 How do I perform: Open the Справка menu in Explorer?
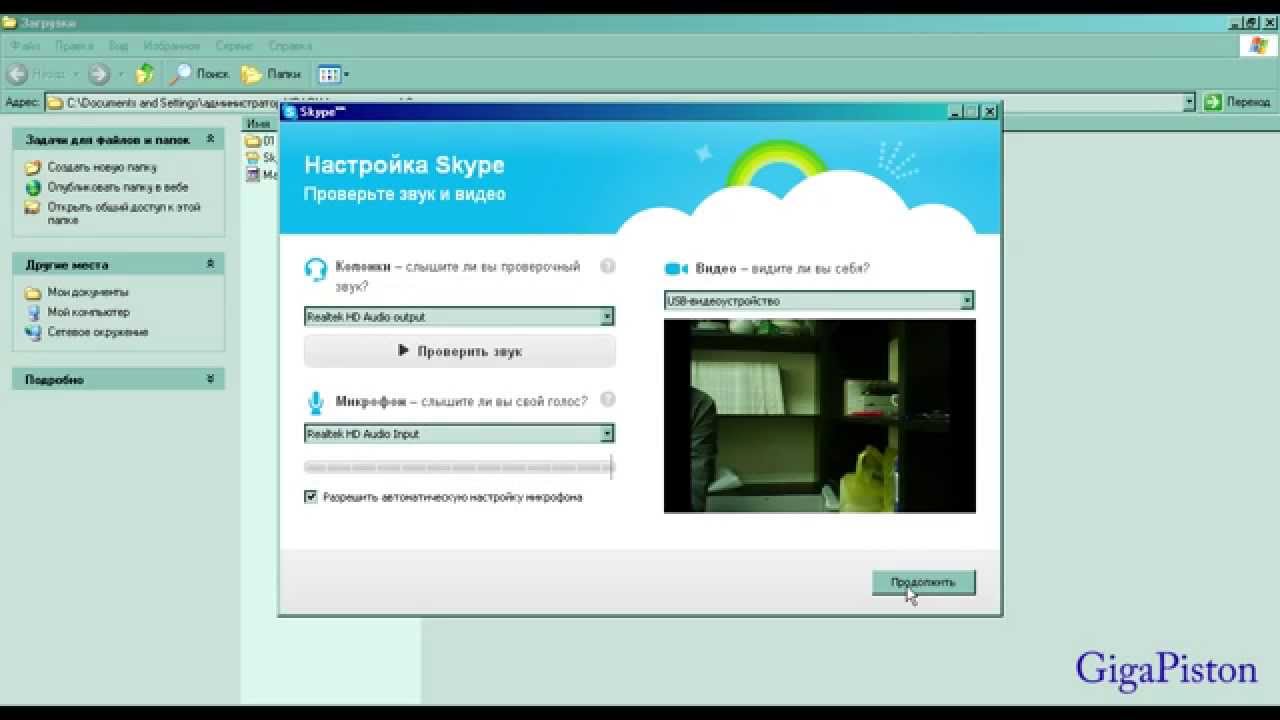click(x=290, y=46)
